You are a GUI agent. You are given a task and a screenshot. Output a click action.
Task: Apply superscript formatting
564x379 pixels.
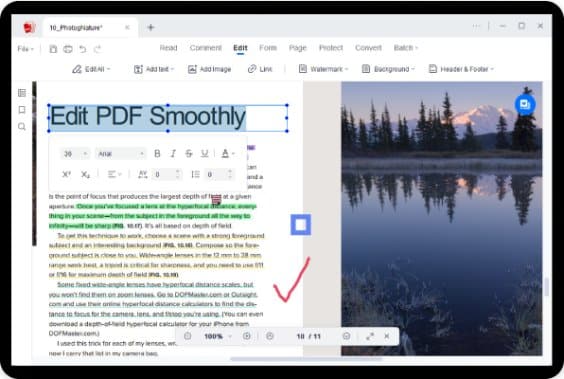[67, 174]
